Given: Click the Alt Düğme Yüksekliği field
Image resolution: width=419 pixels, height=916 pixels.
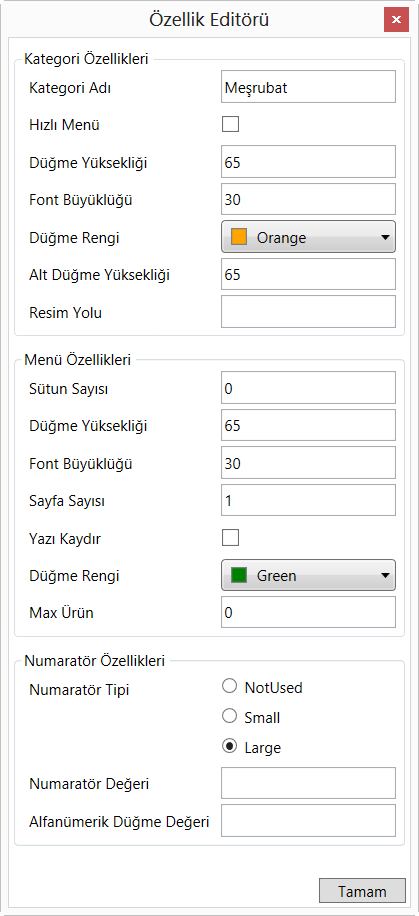Looking at the screenshot, I should point(308,273).
